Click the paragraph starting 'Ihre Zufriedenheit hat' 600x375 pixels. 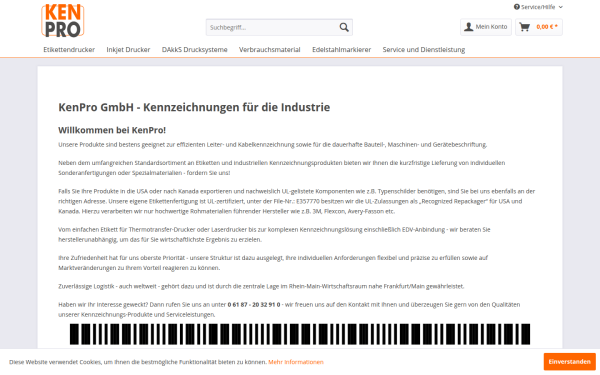point(273,263)
